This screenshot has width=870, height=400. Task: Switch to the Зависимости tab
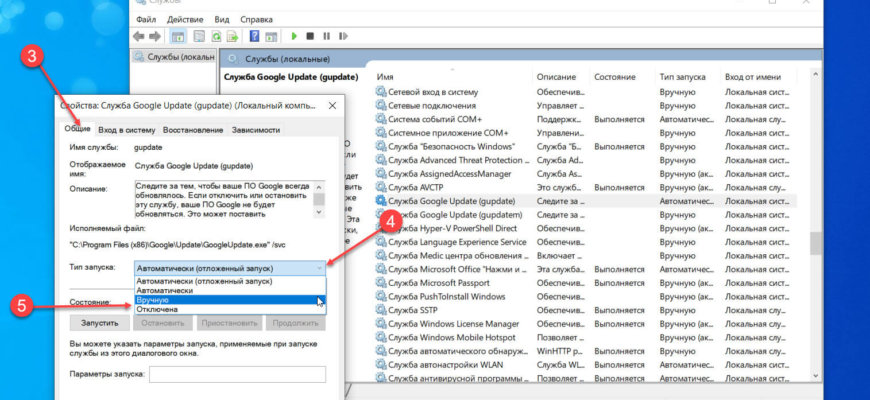256,130
